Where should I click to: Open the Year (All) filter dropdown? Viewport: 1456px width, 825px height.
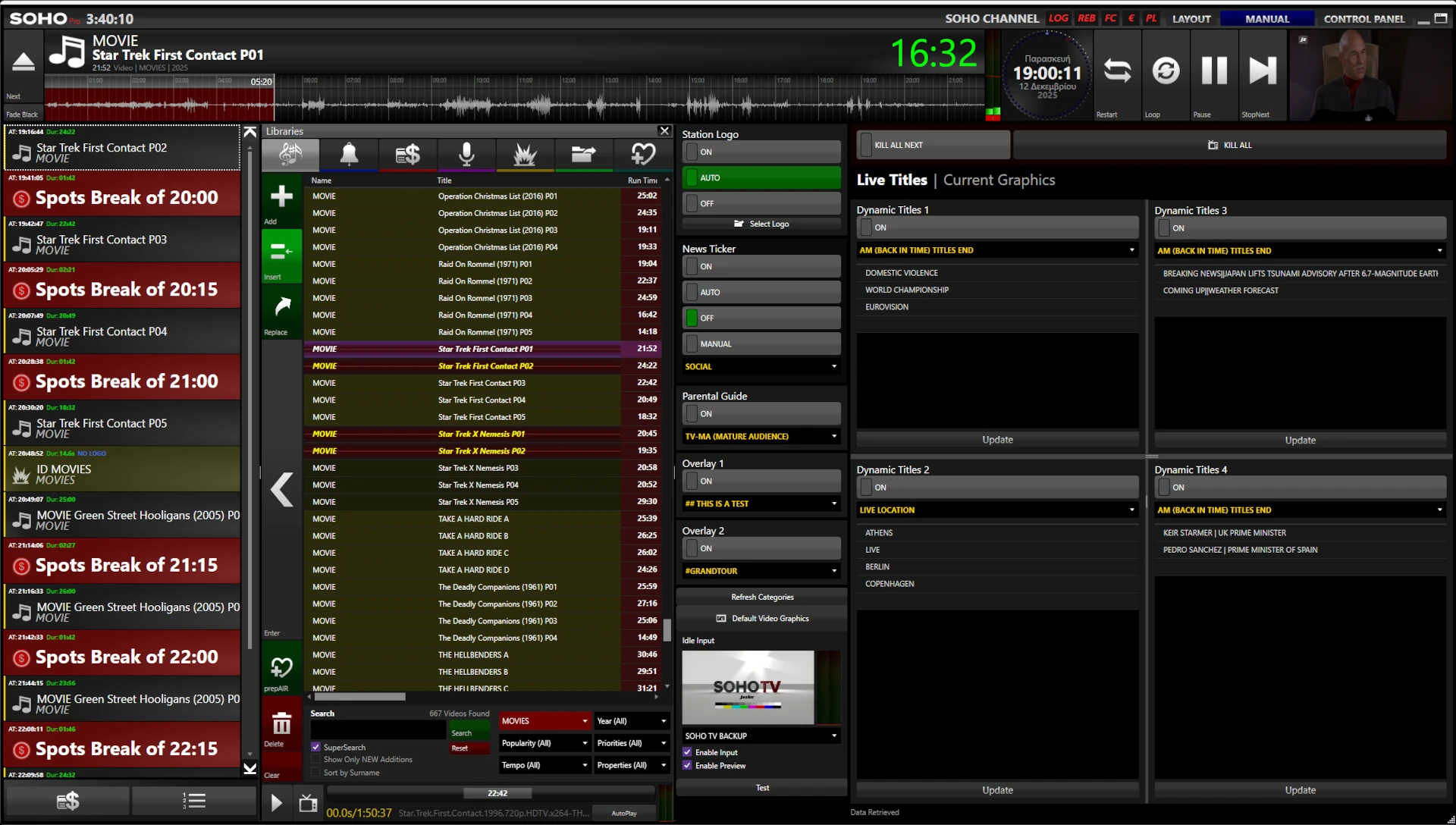point(631,721)
